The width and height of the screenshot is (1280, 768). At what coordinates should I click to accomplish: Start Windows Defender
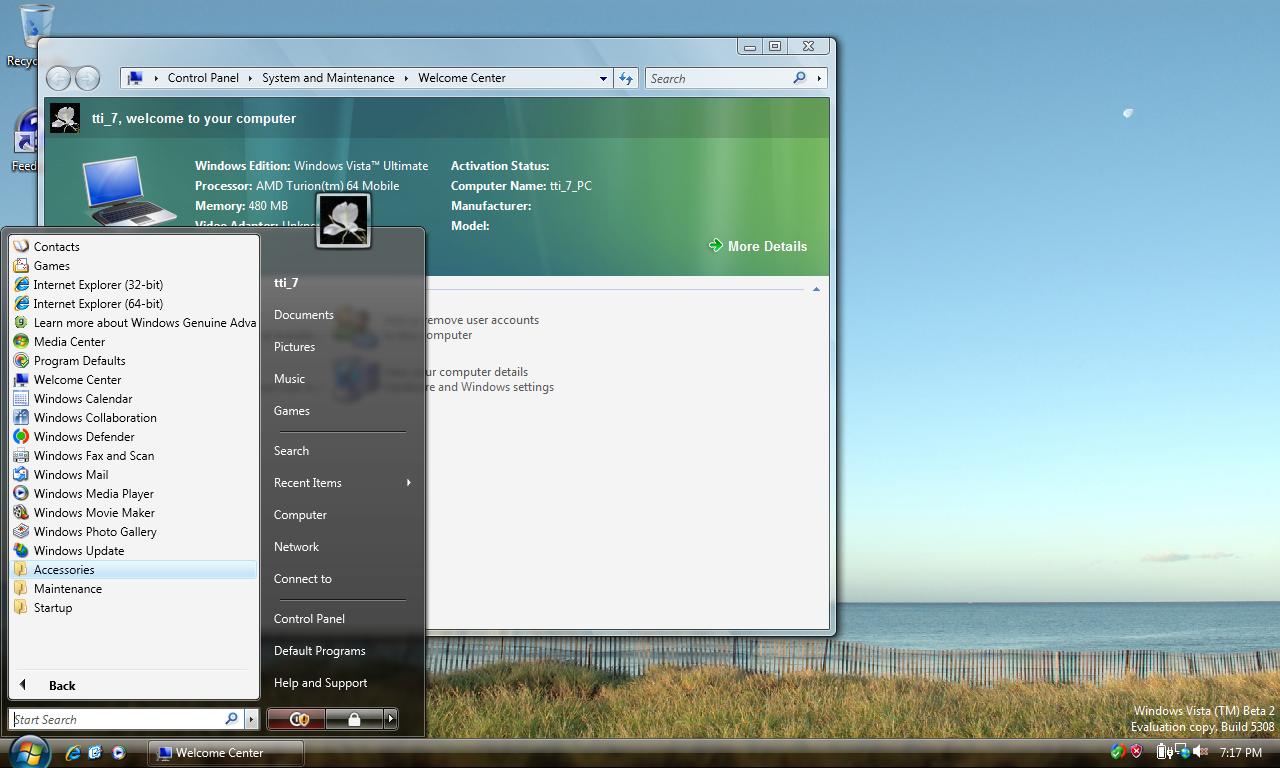coord(134,437)
